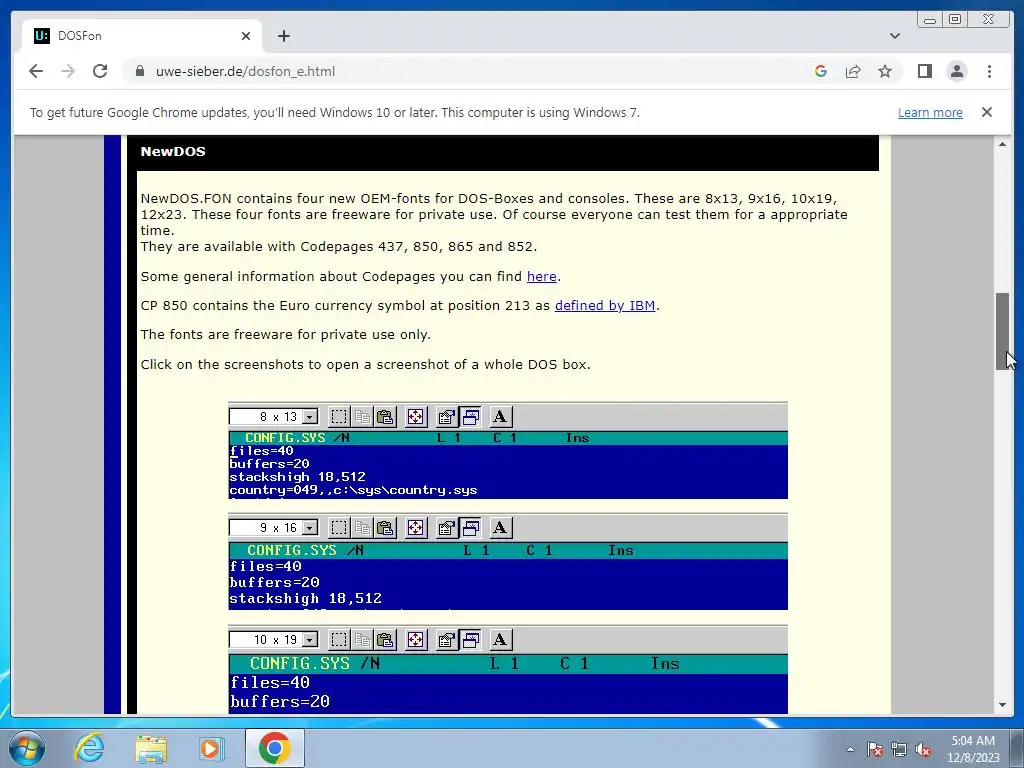The image size is (1024, 768).
Task: Open the Windows Start menu
Action: [x=26, y=748]
